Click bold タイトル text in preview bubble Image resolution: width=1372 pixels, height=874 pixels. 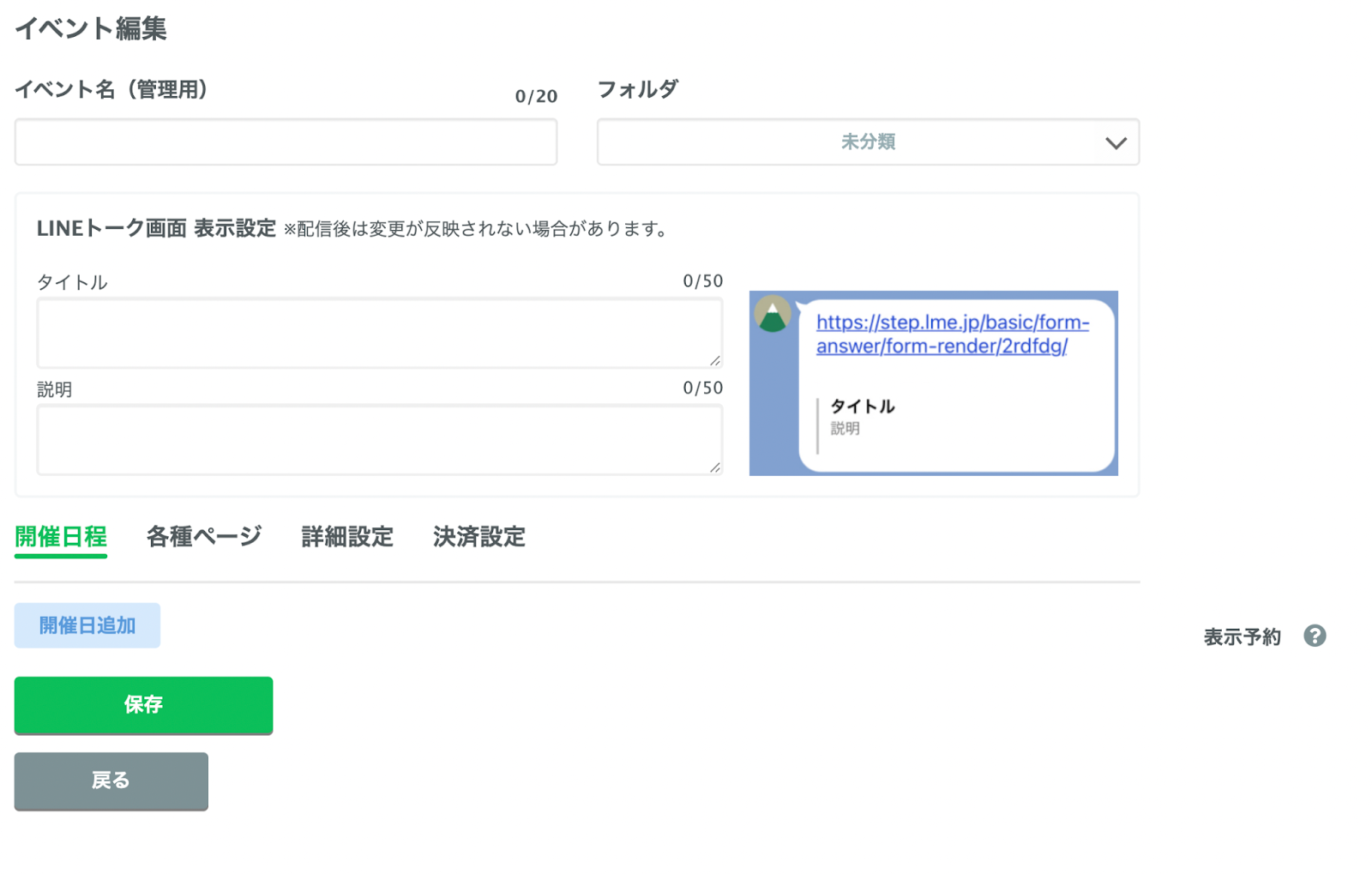tap(862, 407)
